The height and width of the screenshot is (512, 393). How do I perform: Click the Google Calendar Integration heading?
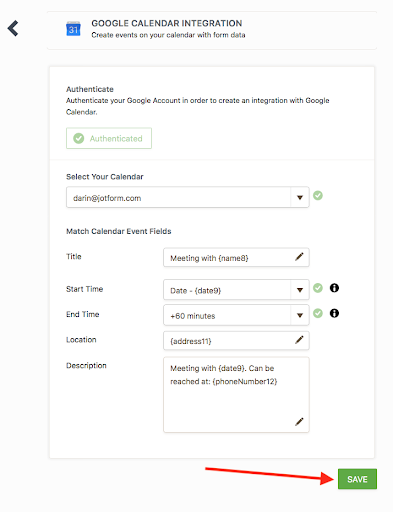point(167,23)
